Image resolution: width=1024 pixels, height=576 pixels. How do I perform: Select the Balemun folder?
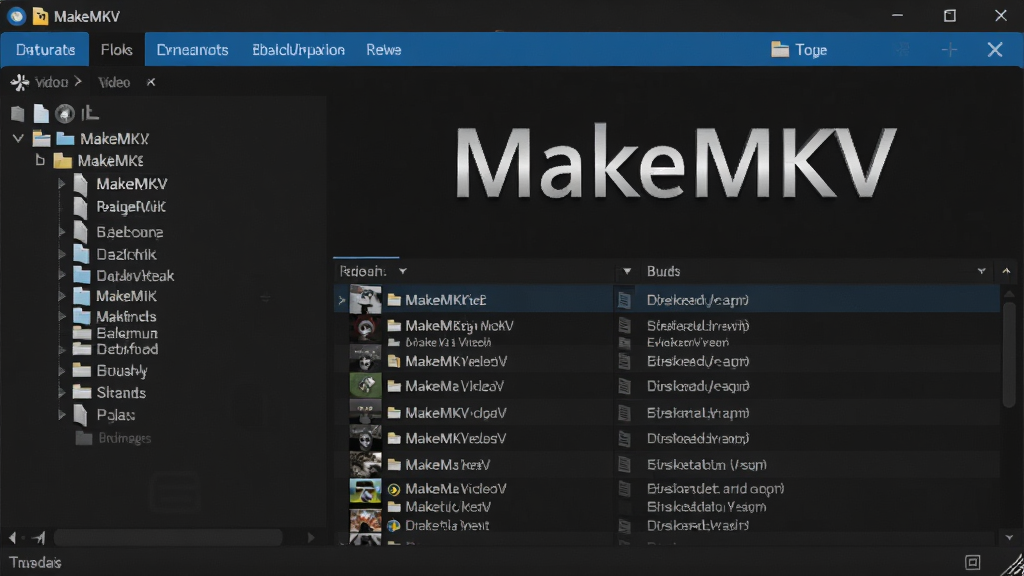[127, 333]
